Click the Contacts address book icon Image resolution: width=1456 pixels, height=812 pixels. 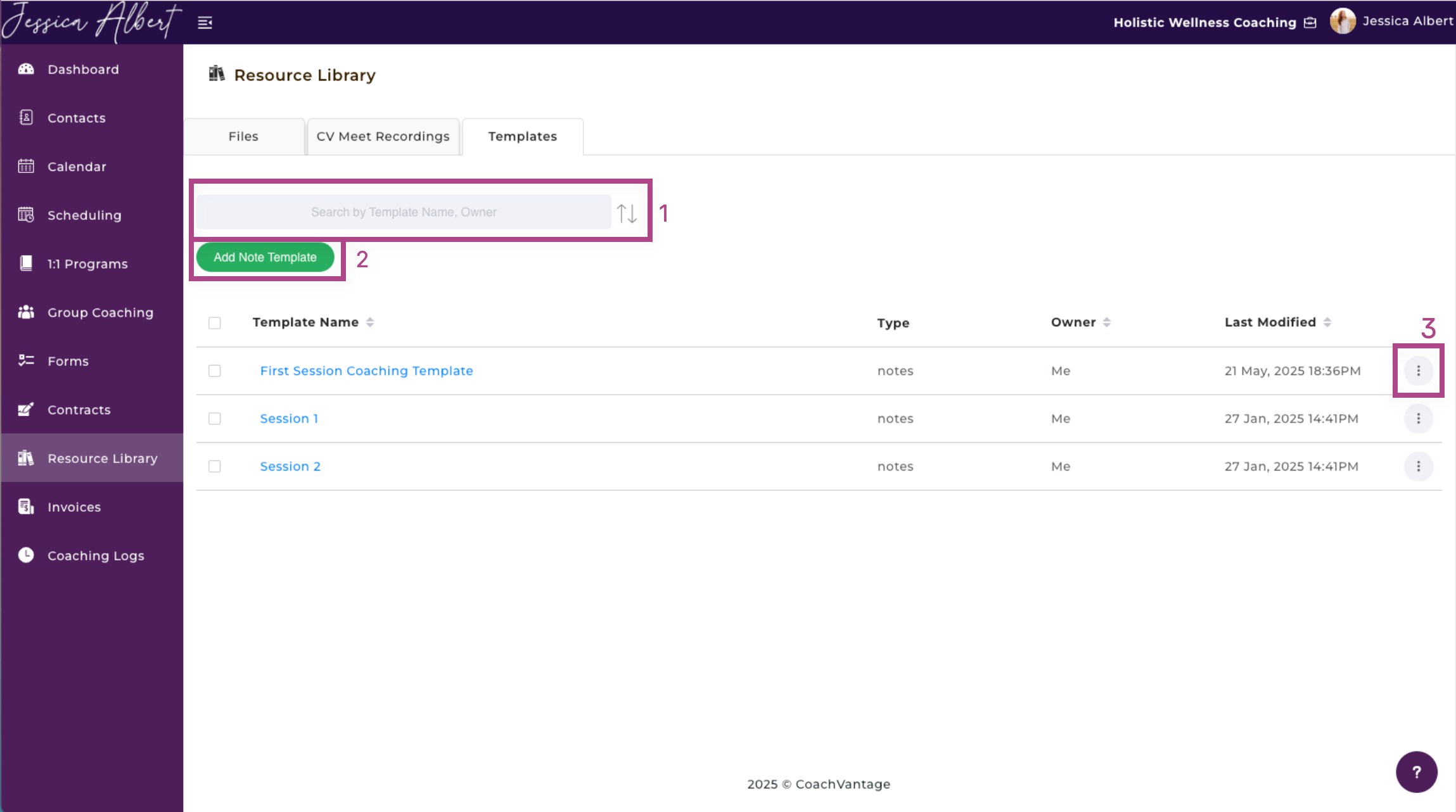point(26,117)
